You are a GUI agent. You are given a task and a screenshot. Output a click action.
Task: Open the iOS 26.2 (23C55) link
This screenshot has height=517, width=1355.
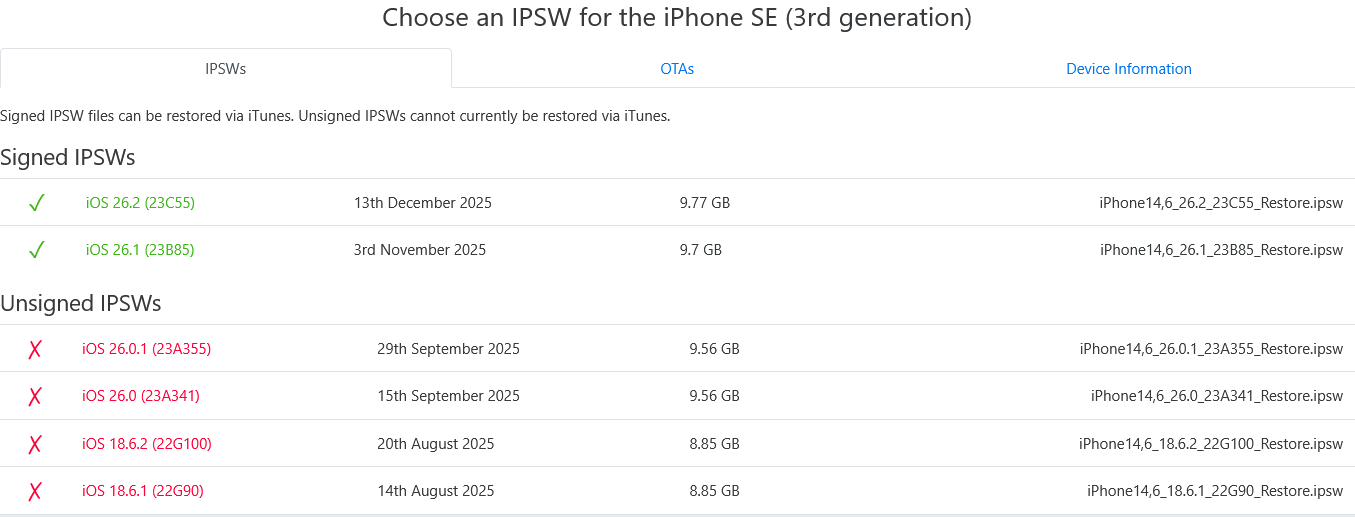pyautogui.click(x=140, y=203)
